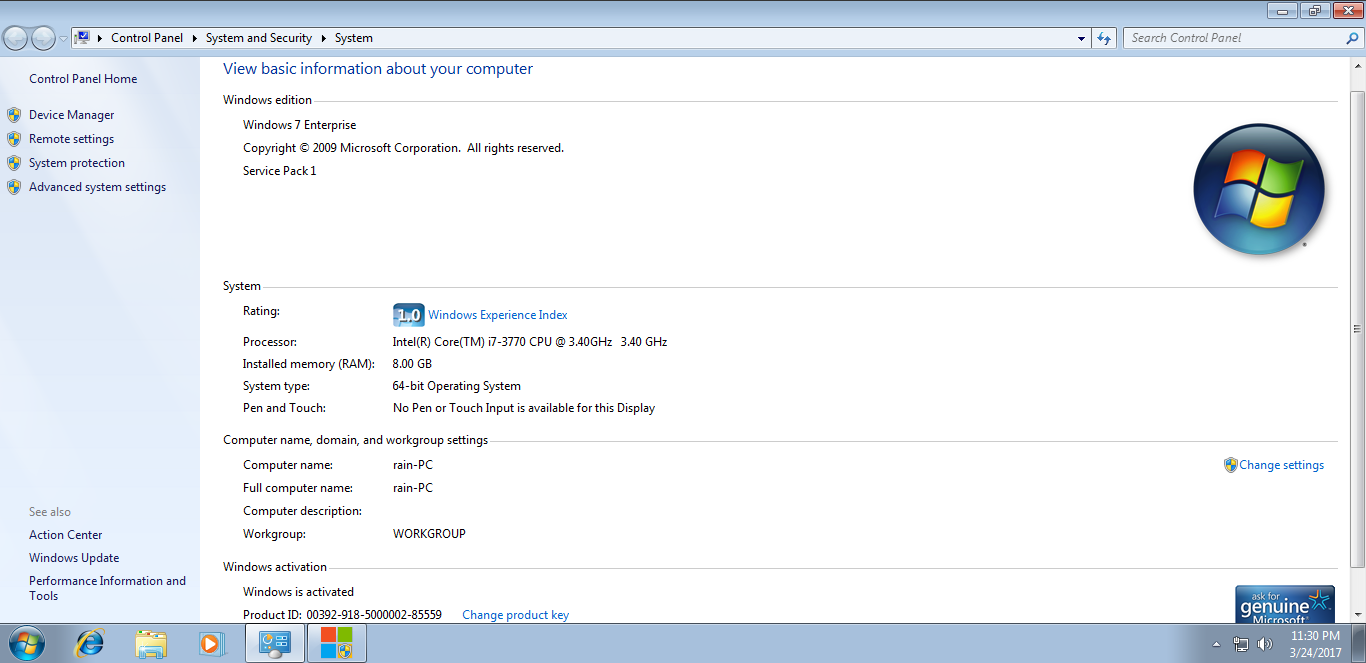Open System protection
The width and height of the screenshot is (1366, 663).
[77, 163]
